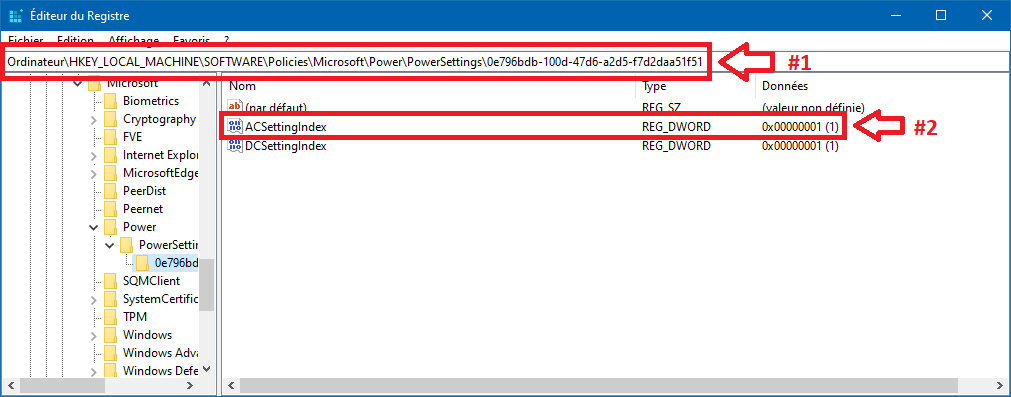Select the SQMClient key label
The image size is (1011, 397).
click(x=152, y=281)
